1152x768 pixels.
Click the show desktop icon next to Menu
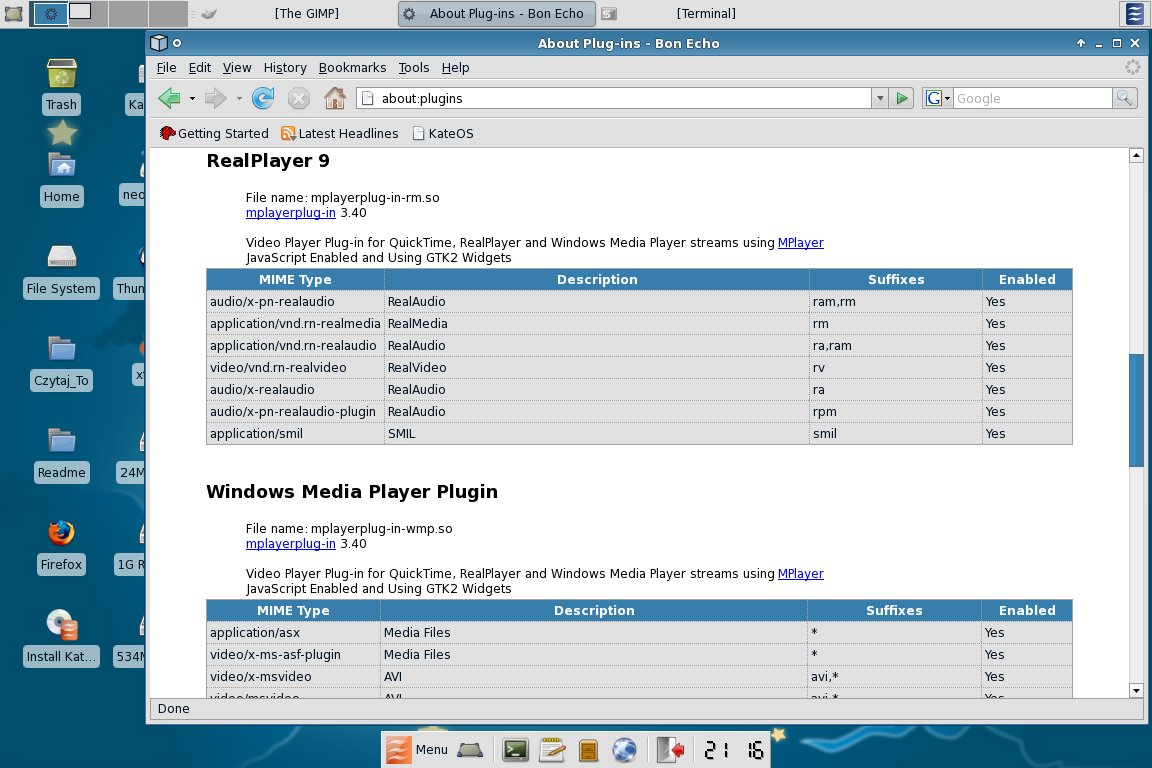[x=470, y=750]
